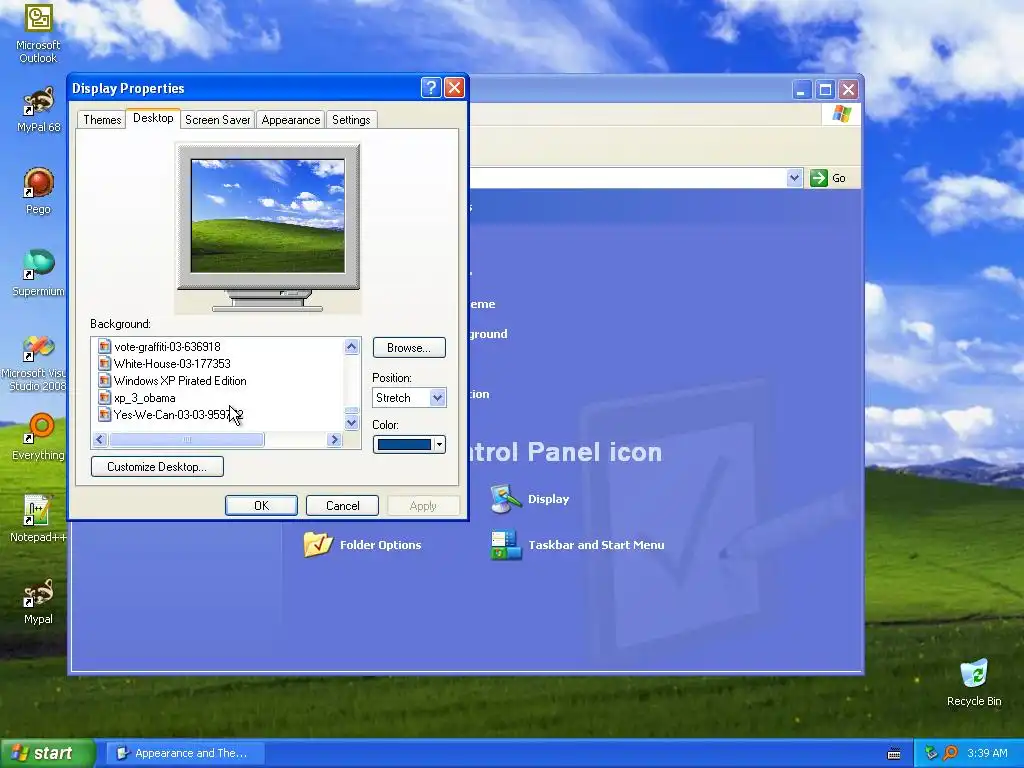Click the blue desktop Color swatch

point(404,445)
